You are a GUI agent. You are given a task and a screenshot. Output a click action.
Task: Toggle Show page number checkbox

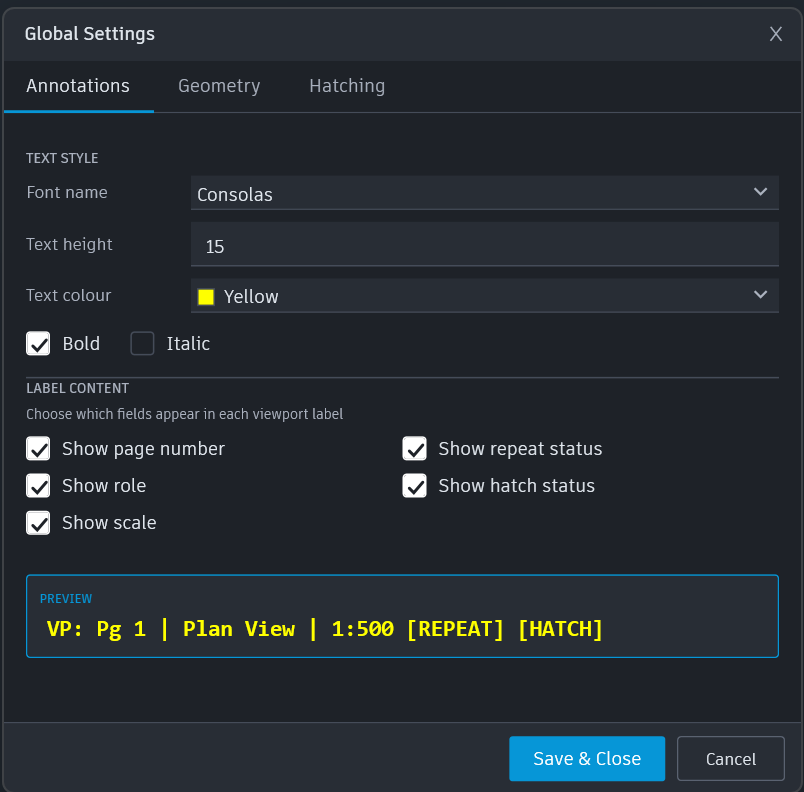click(38, 449)
